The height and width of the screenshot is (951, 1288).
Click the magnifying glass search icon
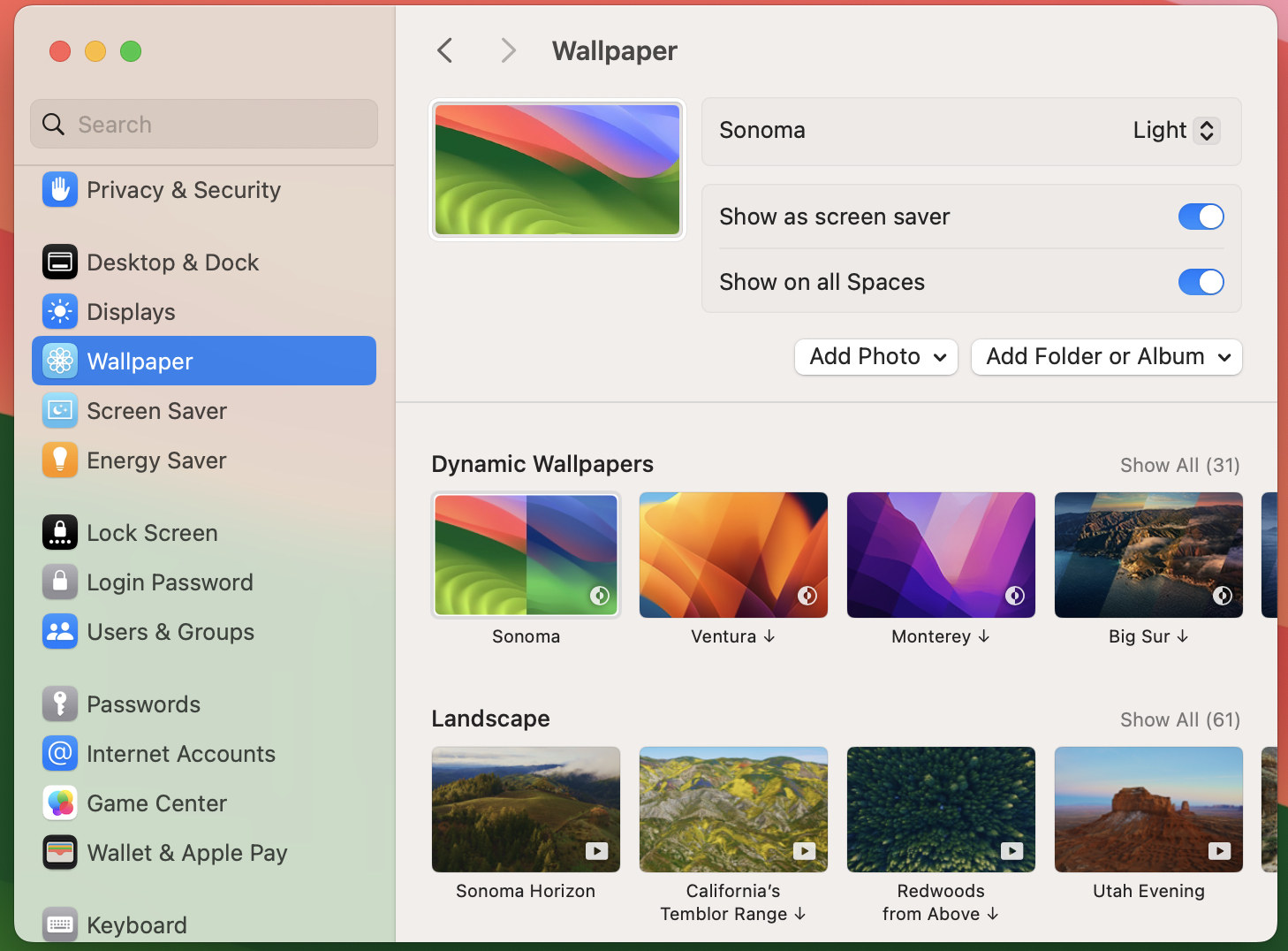(x=54, y=125)
